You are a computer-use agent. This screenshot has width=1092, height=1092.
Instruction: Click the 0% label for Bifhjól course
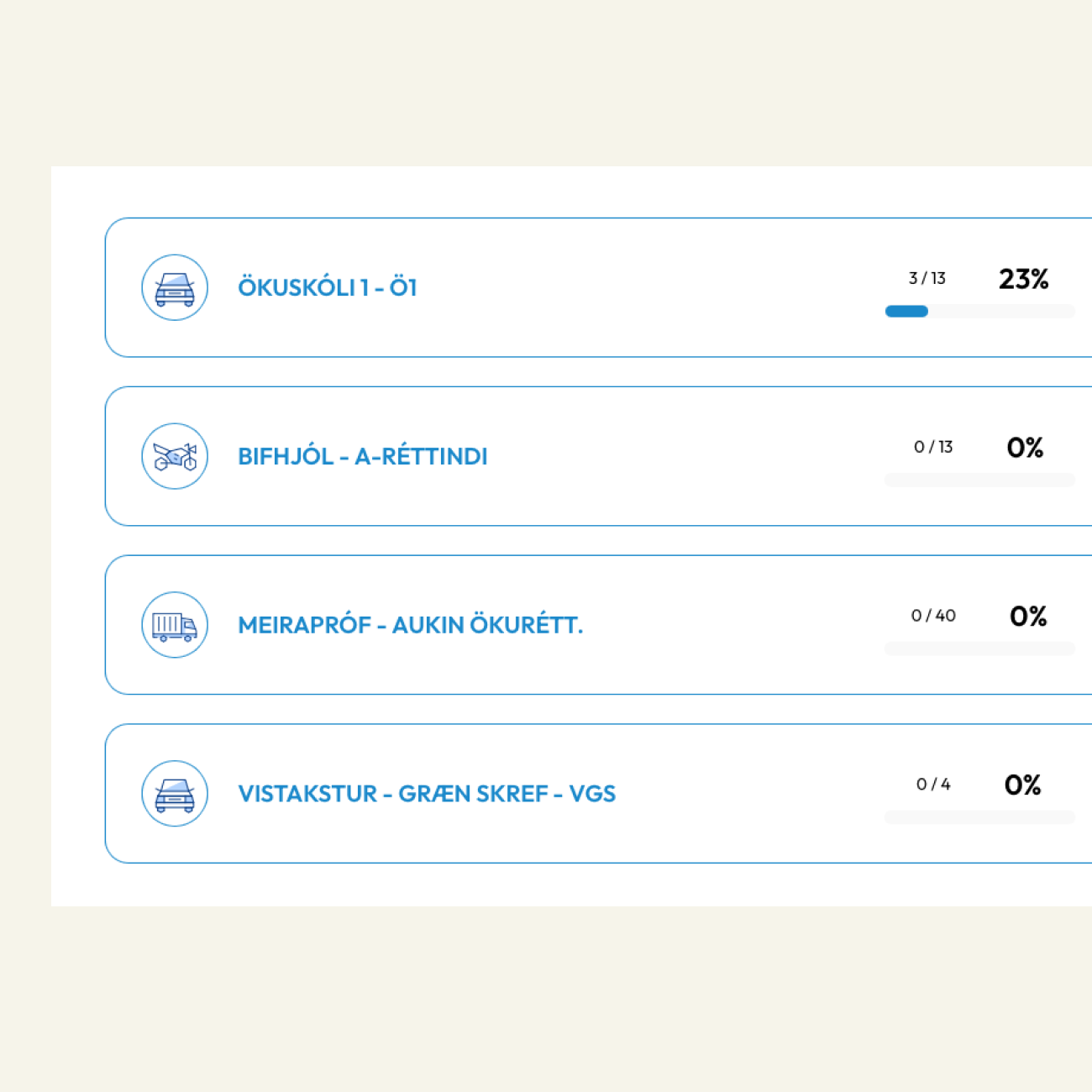(x=1025, y=448)
